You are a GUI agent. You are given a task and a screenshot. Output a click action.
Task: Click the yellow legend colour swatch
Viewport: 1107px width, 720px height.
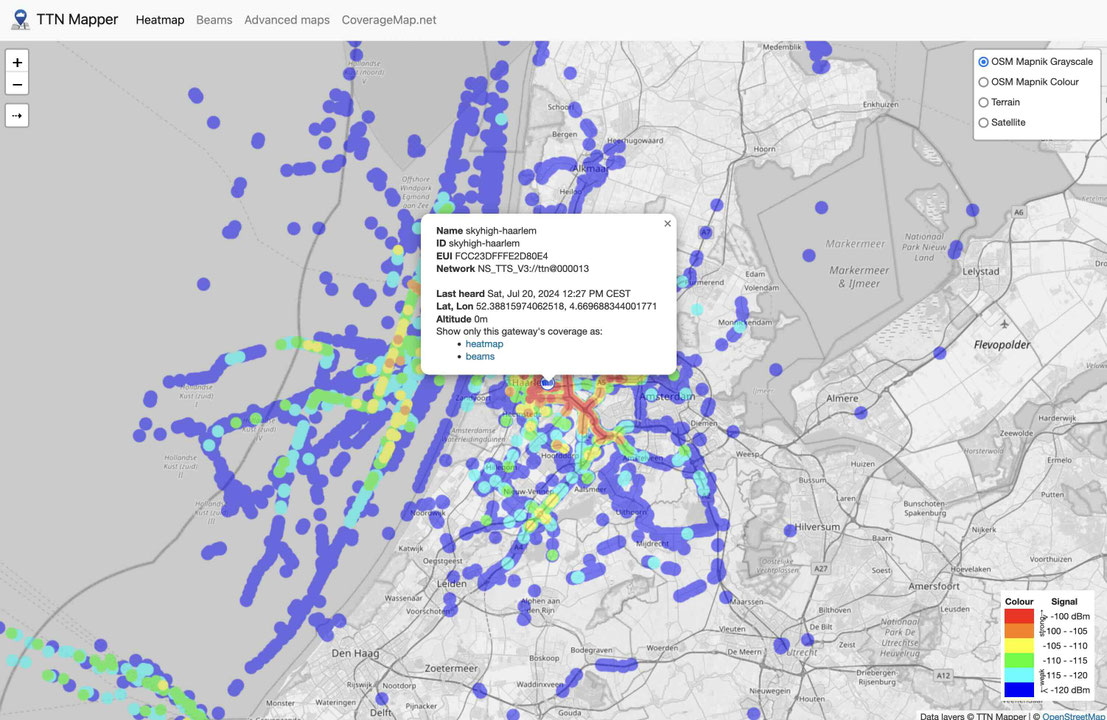1019,646
